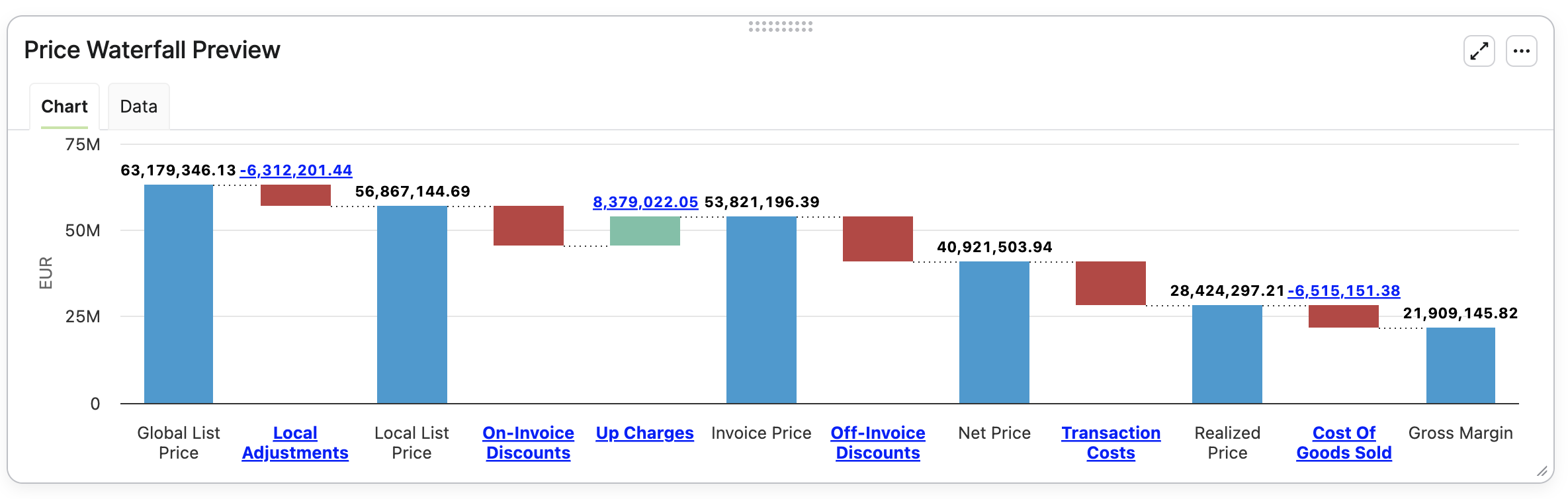1568x499 pixels.
Task: Click the resize grip in the panel corner
Action: (1542, 471)
